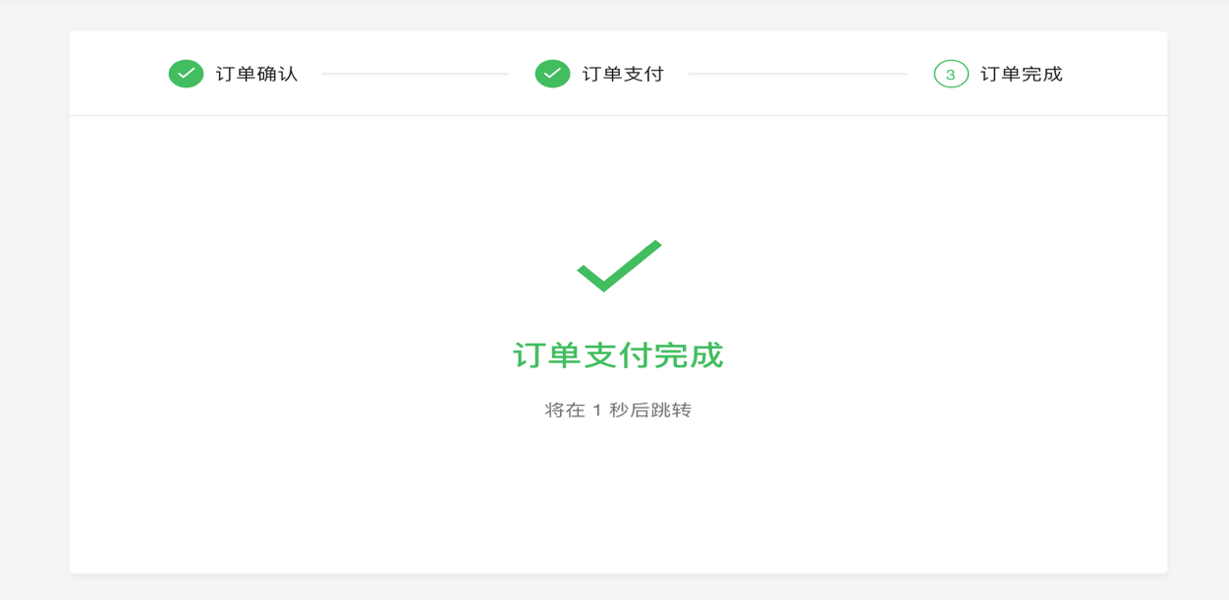Click the 订单支付完成 heading text
The image size is (1229, 600).
[x=618, y=355]
